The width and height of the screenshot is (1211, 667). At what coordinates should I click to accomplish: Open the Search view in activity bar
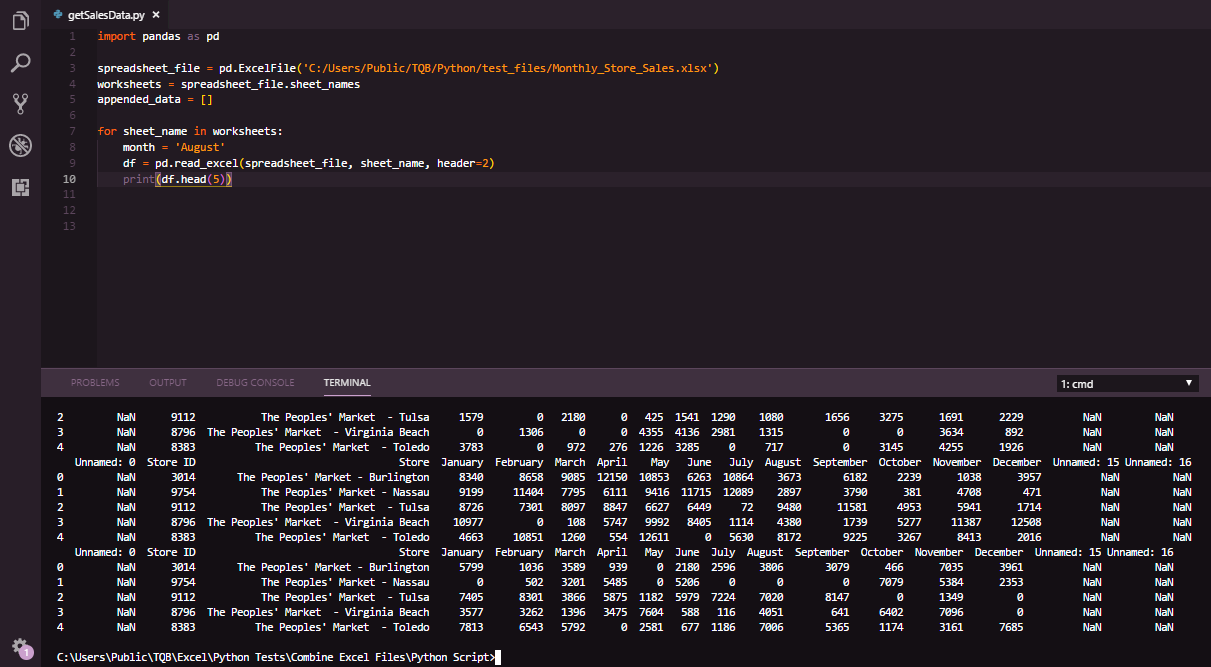point(20,62)
